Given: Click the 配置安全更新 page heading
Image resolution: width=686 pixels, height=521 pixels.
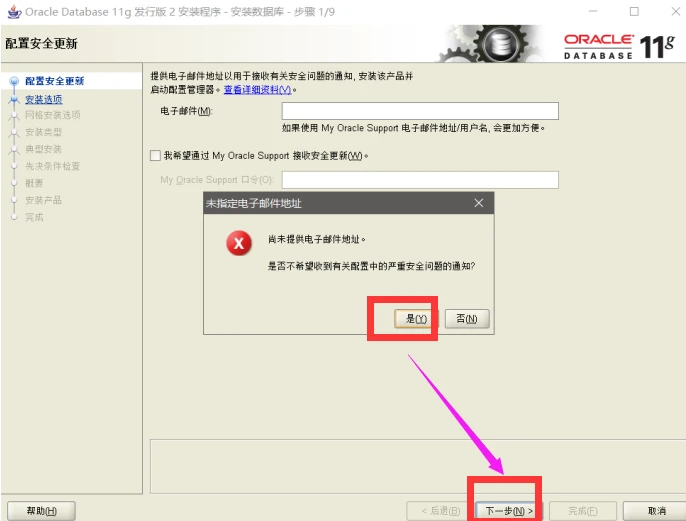Looking at the screenshot, I should [42, 44].
